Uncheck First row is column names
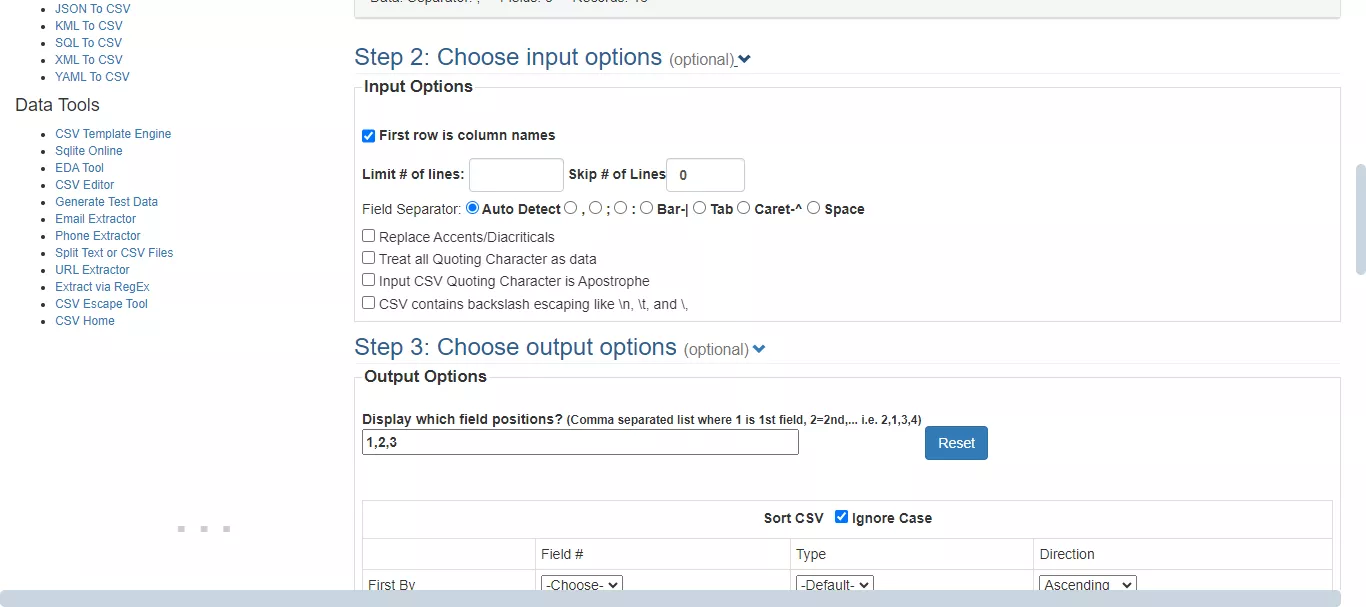The width and height of the screenshot is (1366, 607). click(x=368, y=135)
